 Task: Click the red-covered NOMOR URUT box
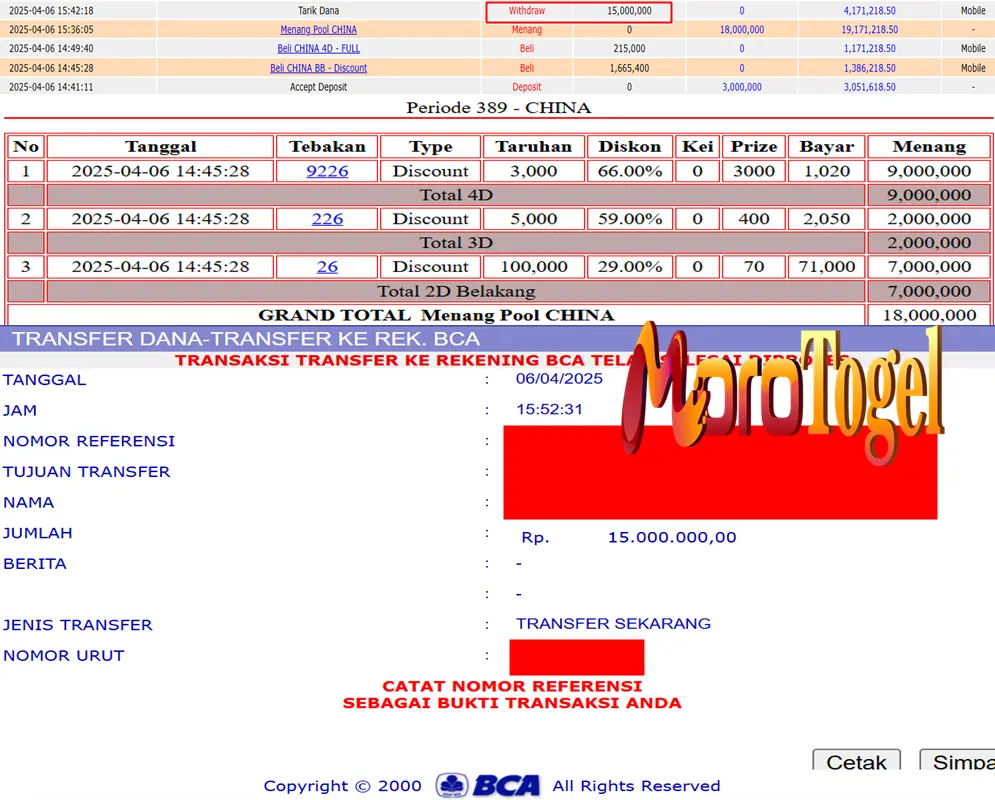click(x=576, y=656)
